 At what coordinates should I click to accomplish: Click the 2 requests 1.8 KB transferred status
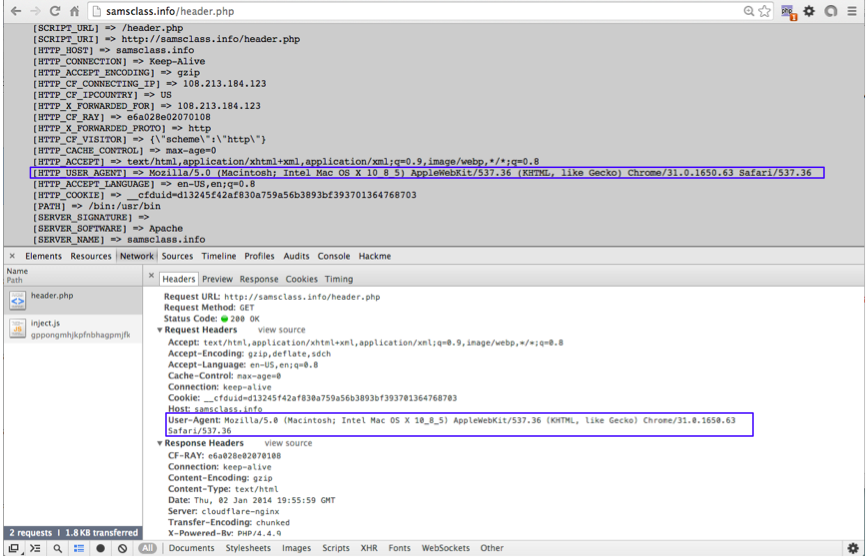point(73,533)
